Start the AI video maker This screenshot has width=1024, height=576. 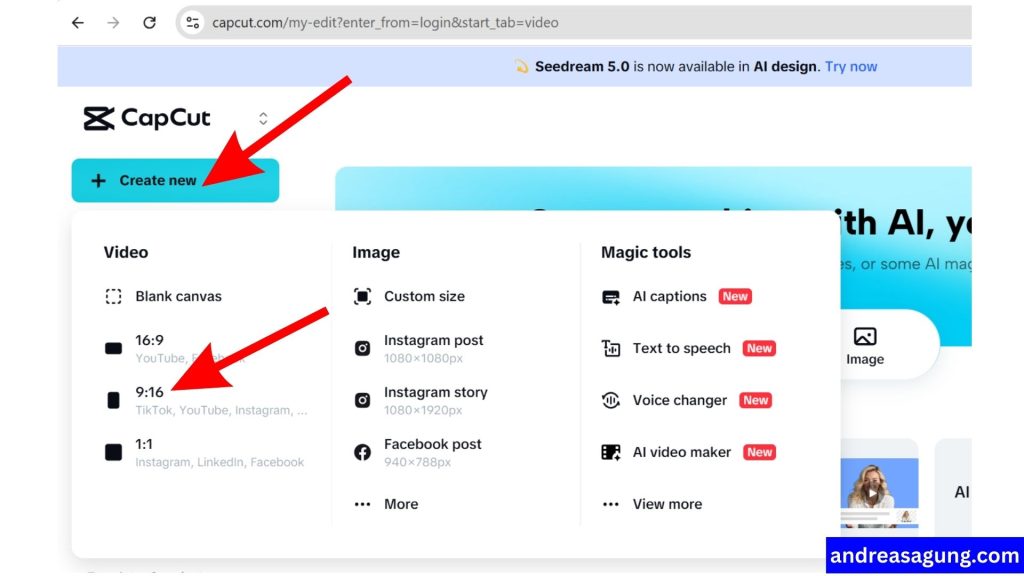(684, 451)
